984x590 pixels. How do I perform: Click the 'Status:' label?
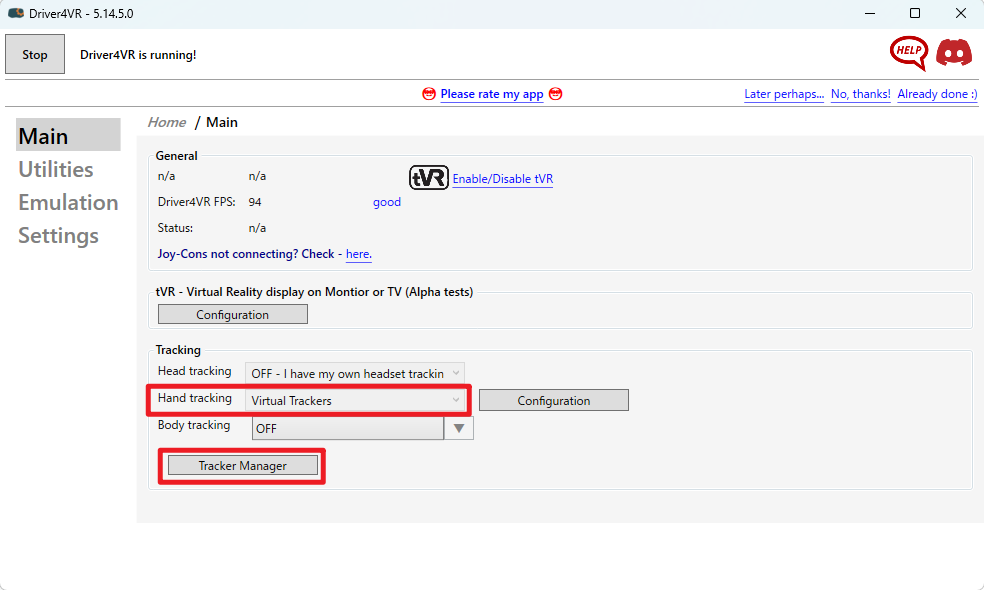tap(175, 228)
